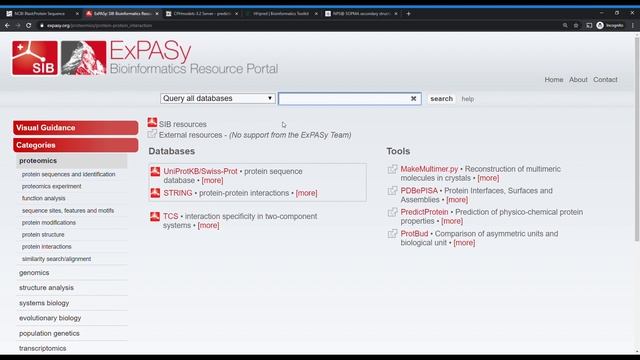640x360 pixels.
Task: Open the MakeMultimer.py tool link
Action: [x=429, y=169]
